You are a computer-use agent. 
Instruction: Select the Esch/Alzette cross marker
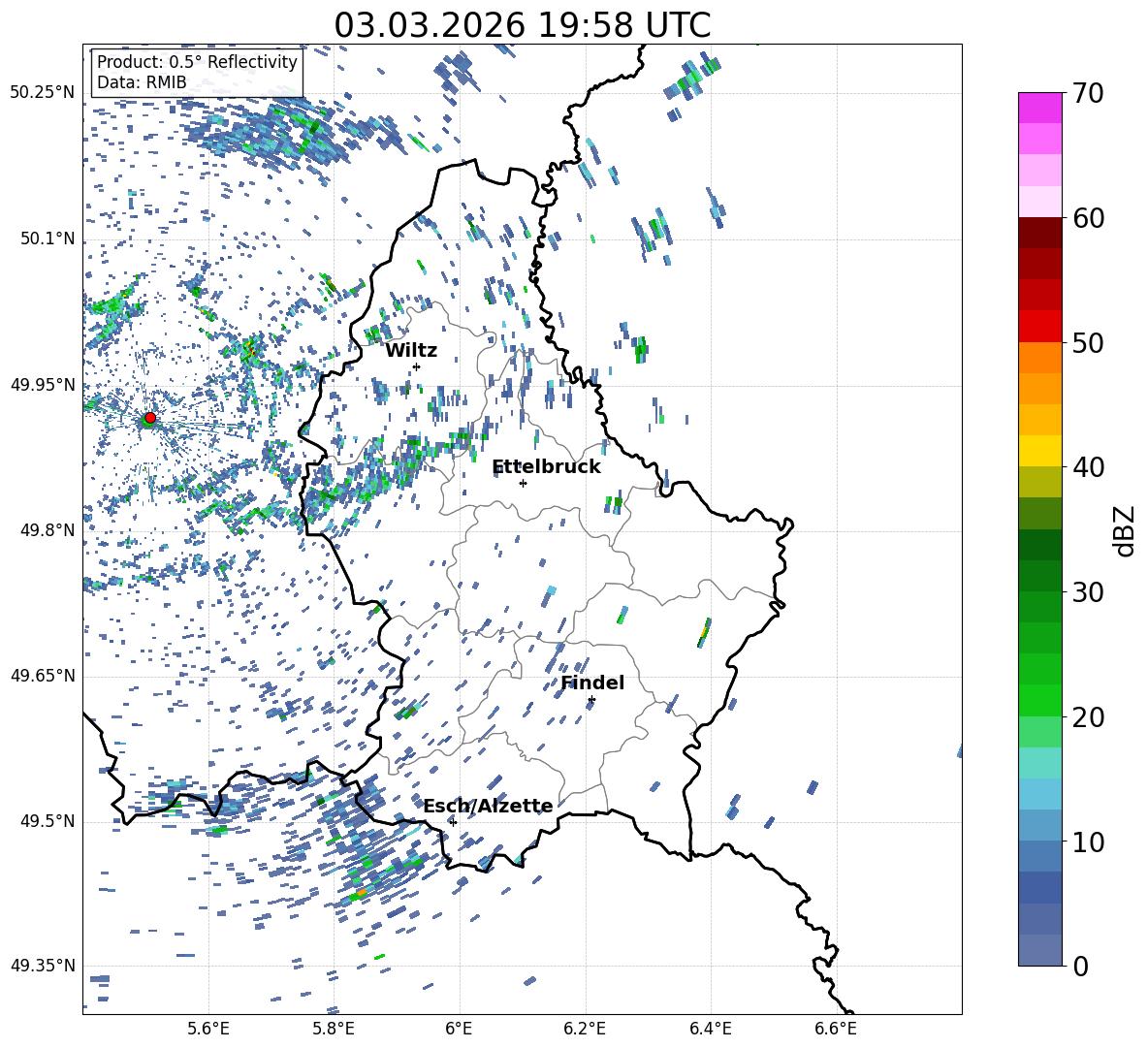(x=453, y=822)
